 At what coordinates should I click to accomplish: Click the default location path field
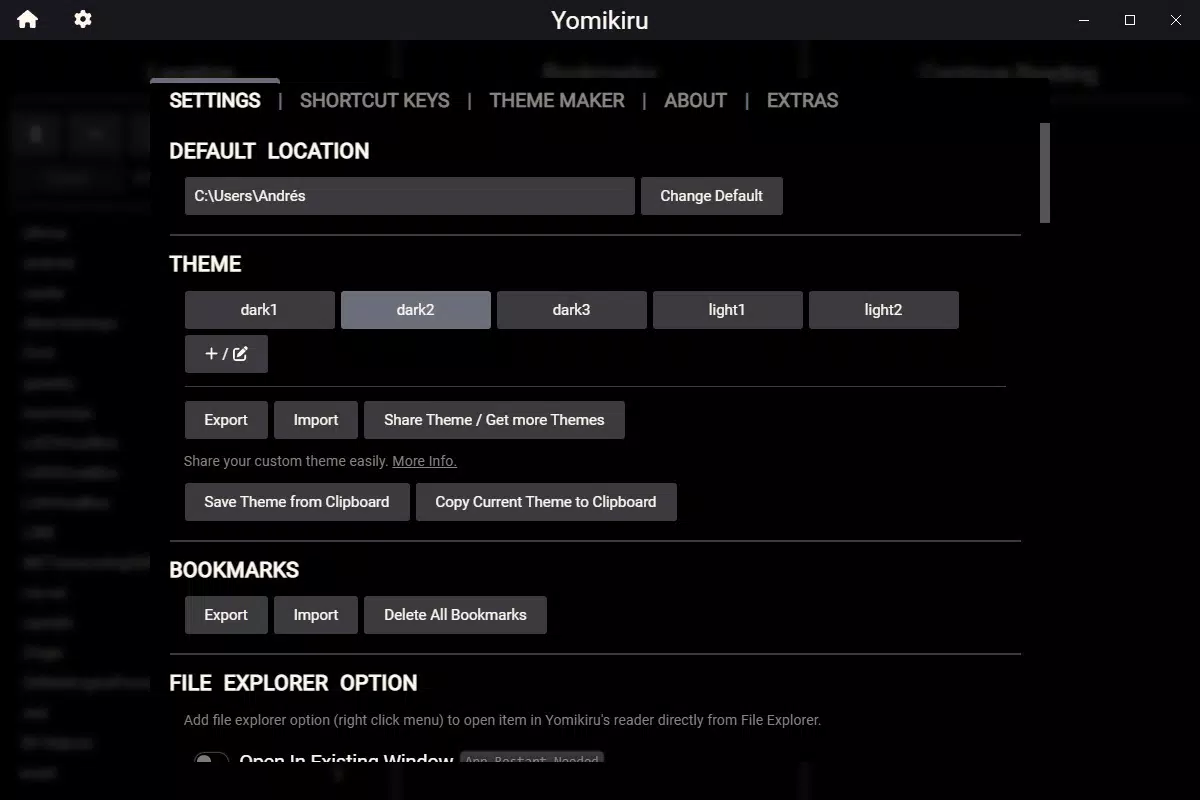coord(410,196)
